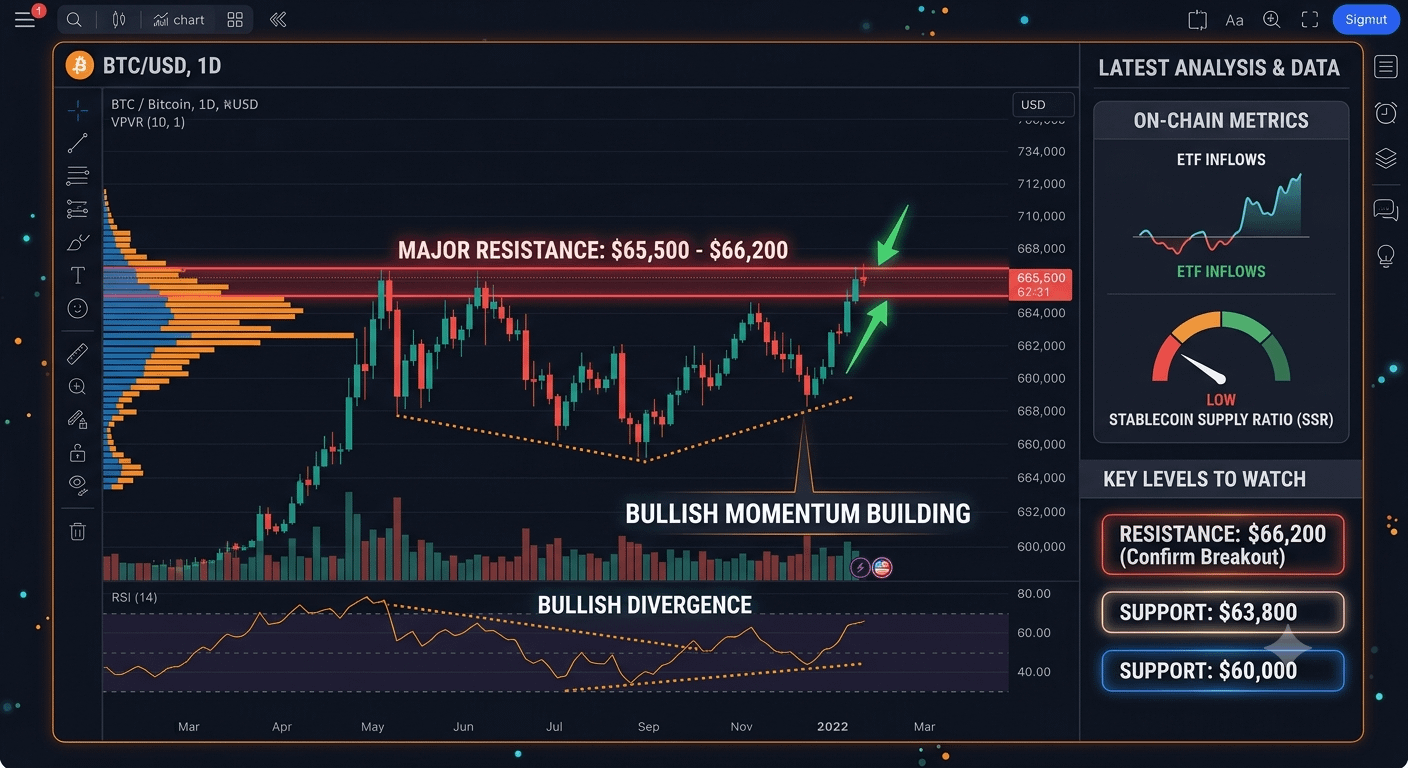Click the RESISTANCE: $66,200 level card

coord(1223,545)
